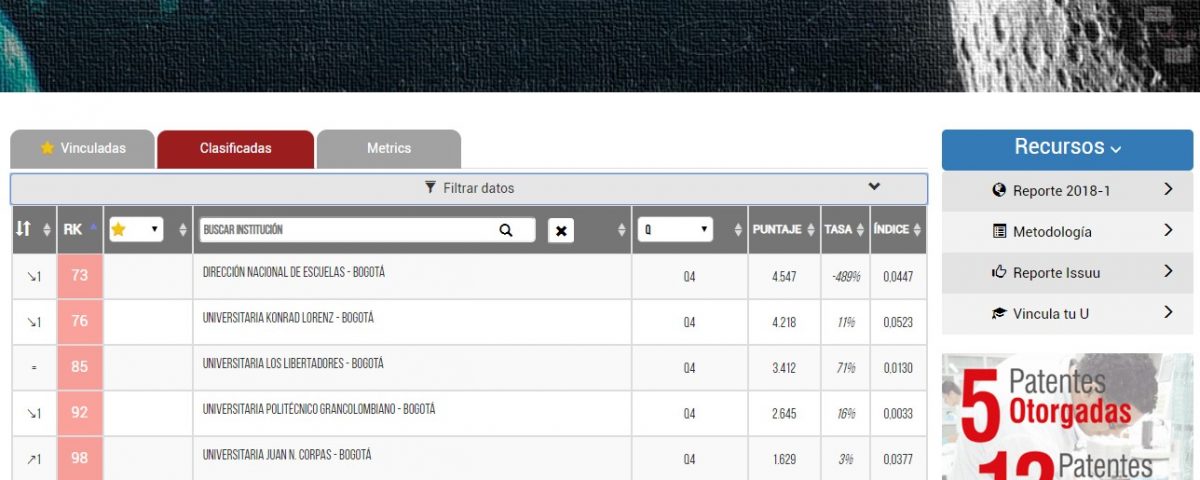
Task: Click the funnel icon in Filtrar datos
Action: (x=430, y=187)
